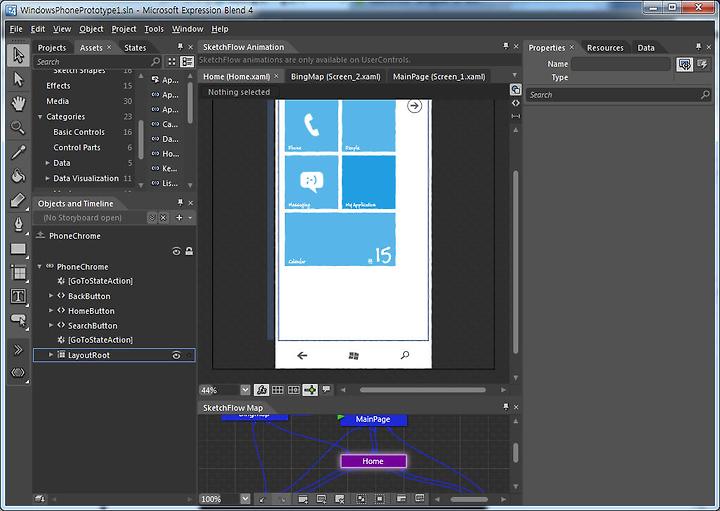Show Events view icon in Properties
The image size is (720, 511).
coord(702,64)
